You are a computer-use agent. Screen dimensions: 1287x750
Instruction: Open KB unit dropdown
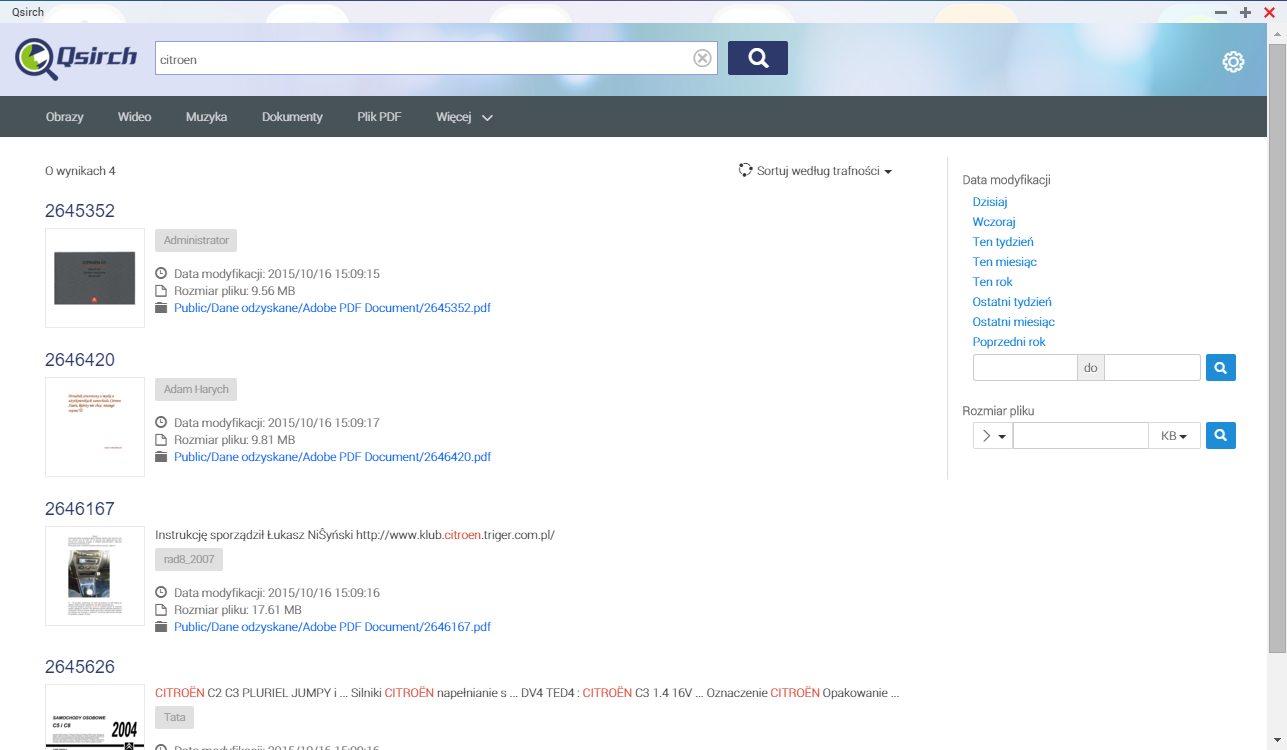point(1174,436)
